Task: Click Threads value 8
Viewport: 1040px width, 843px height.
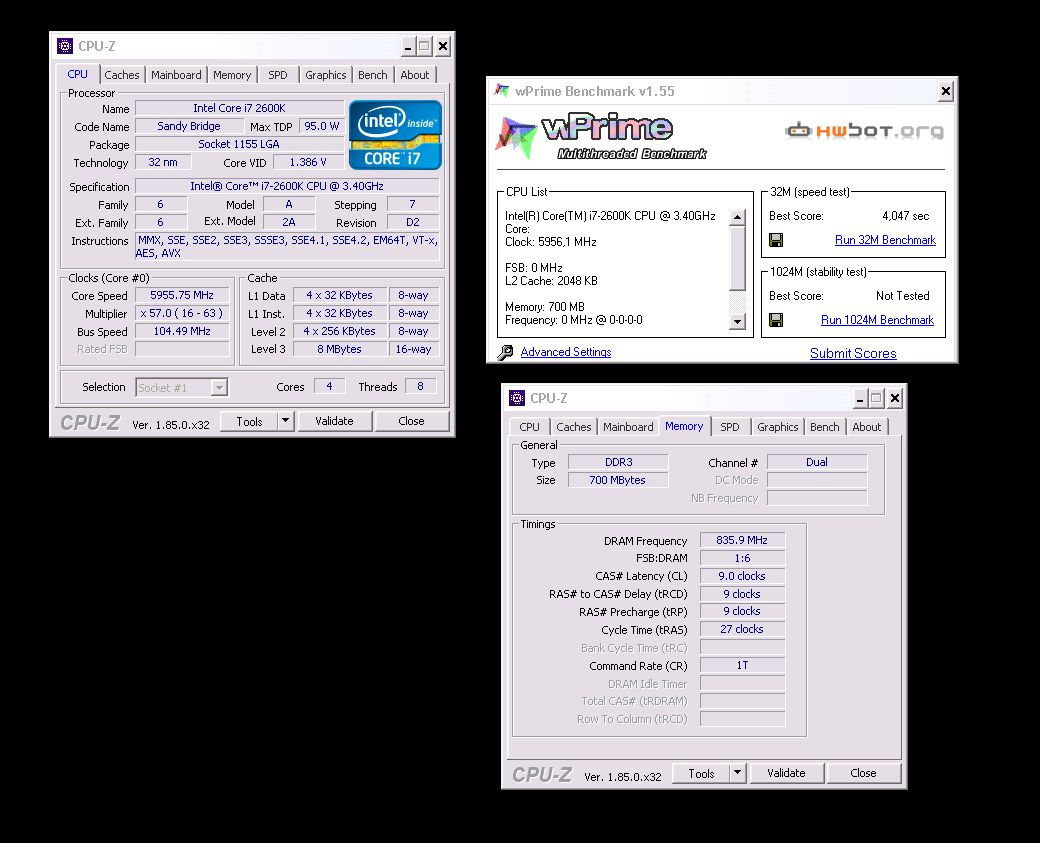Action: (x=421, y=386)
